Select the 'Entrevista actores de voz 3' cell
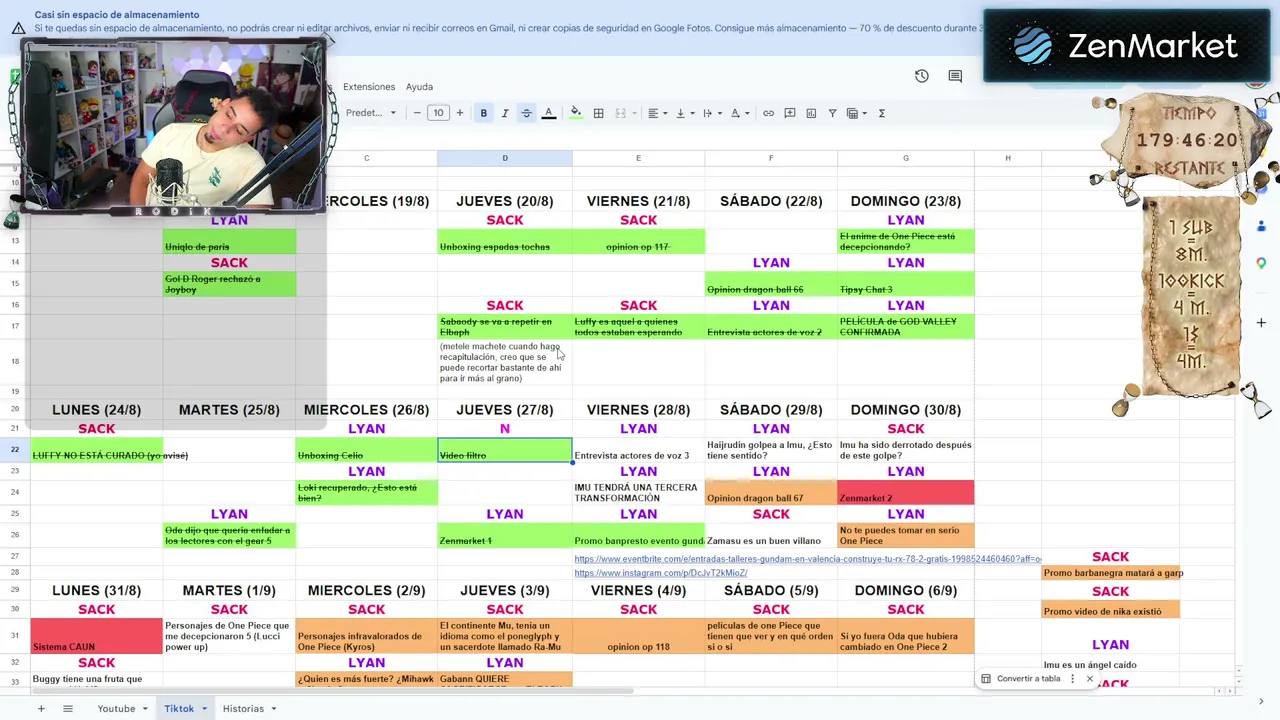Screen dimensions: 1280x720 click(x=638, y=450)
